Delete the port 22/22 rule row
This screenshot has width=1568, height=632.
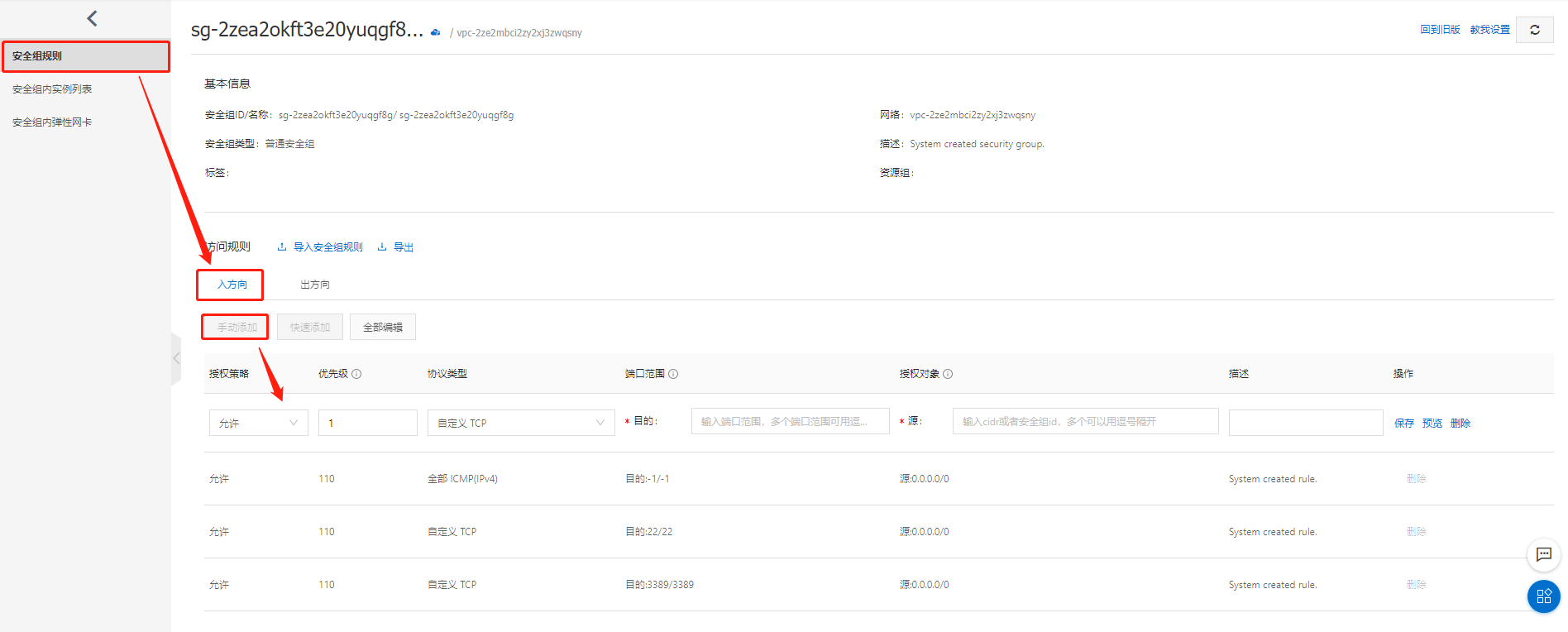coord(1416,532)
